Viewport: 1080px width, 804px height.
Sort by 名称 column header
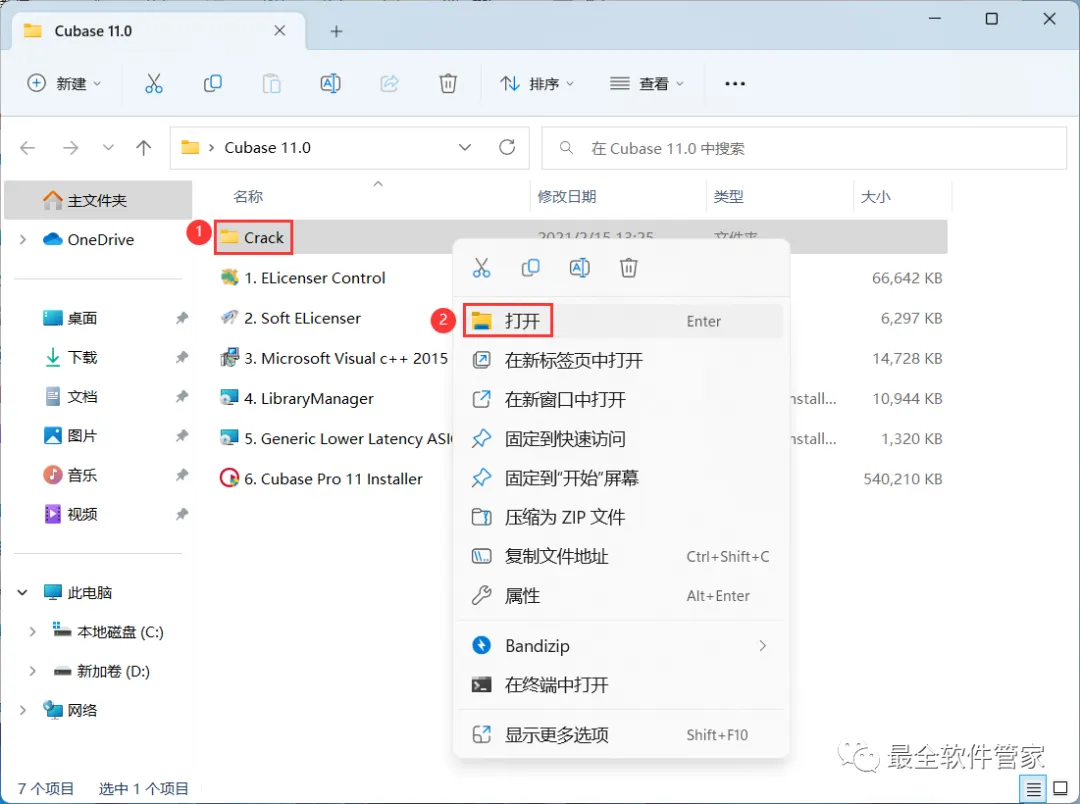pos(248,196)
